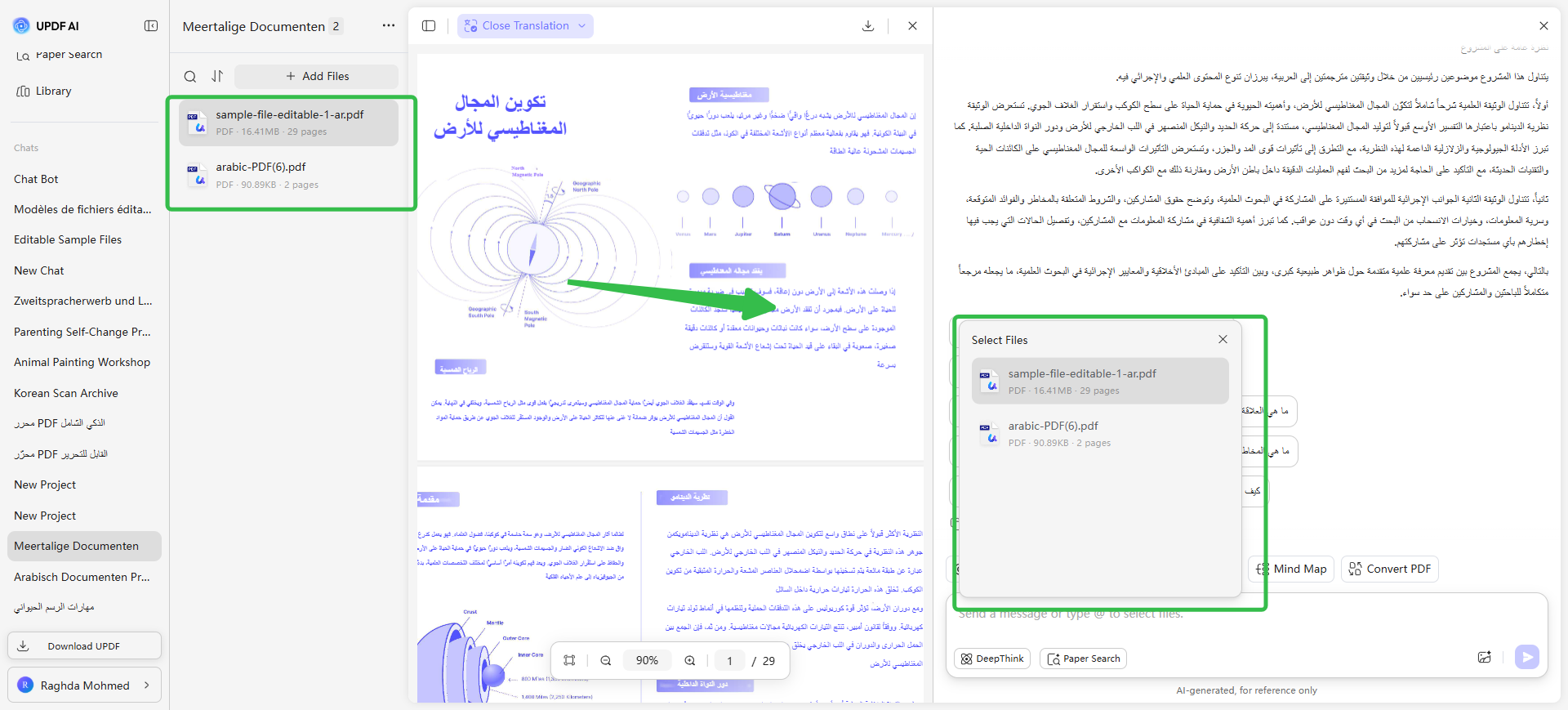Toggle the PDF viewer sidebar icon
This screenshot has height=710, width=1568.
(429, 26)
